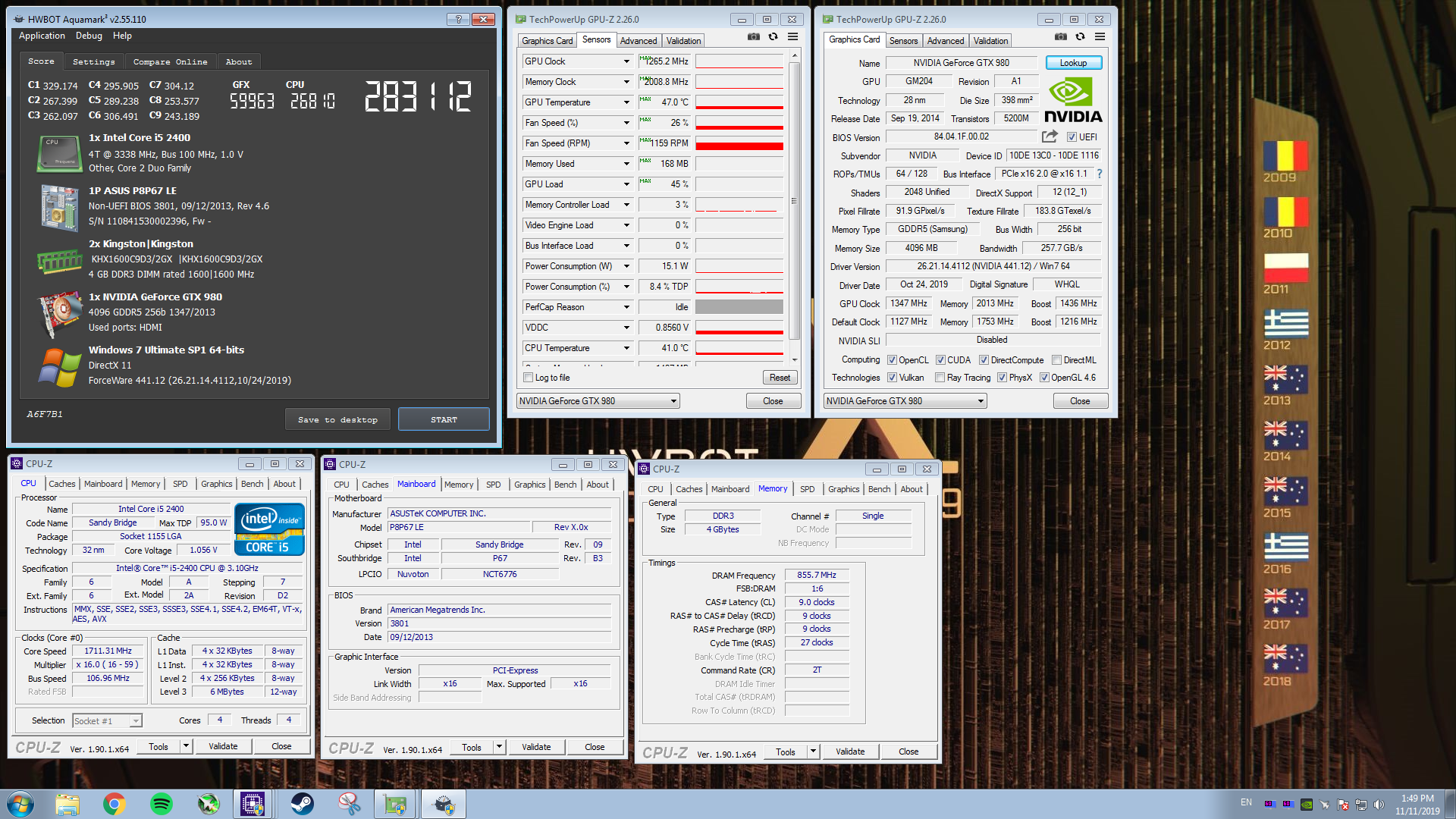Click clock in system tray
Viewport: 1456px width, 819px height.
(1417, 805)
